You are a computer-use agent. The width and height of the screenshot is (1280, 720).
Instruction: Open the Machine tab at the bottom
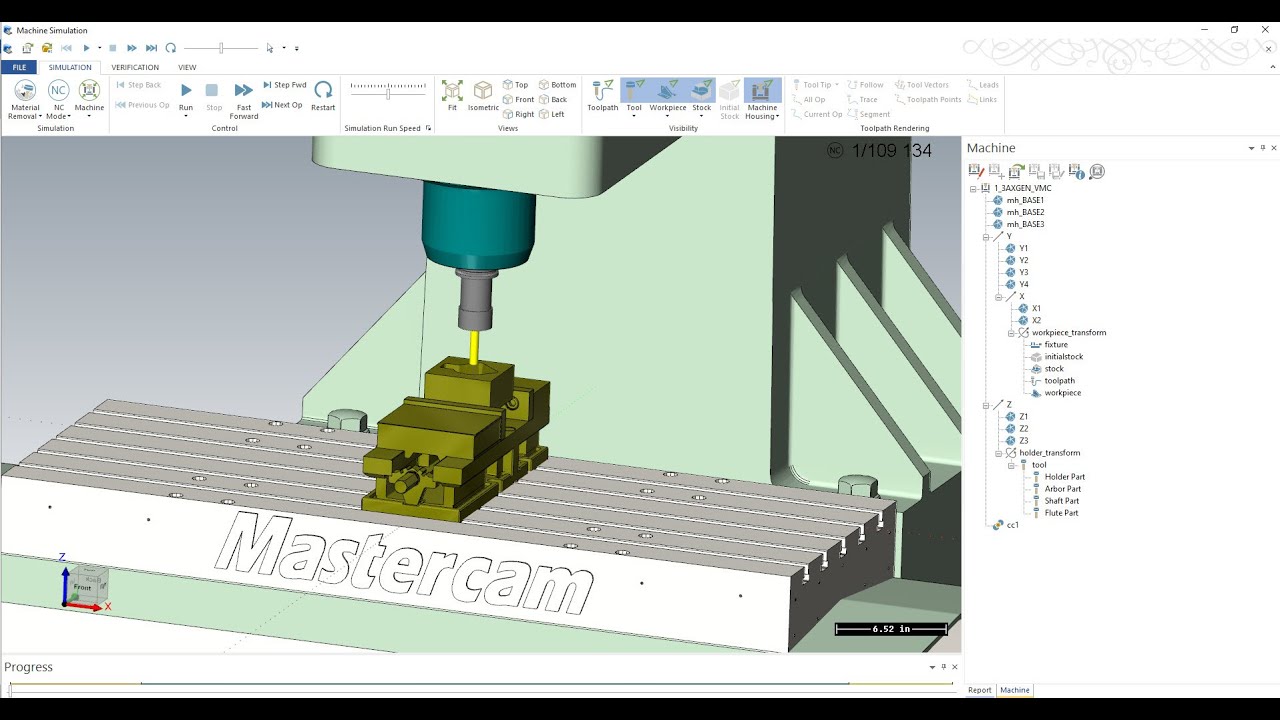(1015, 690)
